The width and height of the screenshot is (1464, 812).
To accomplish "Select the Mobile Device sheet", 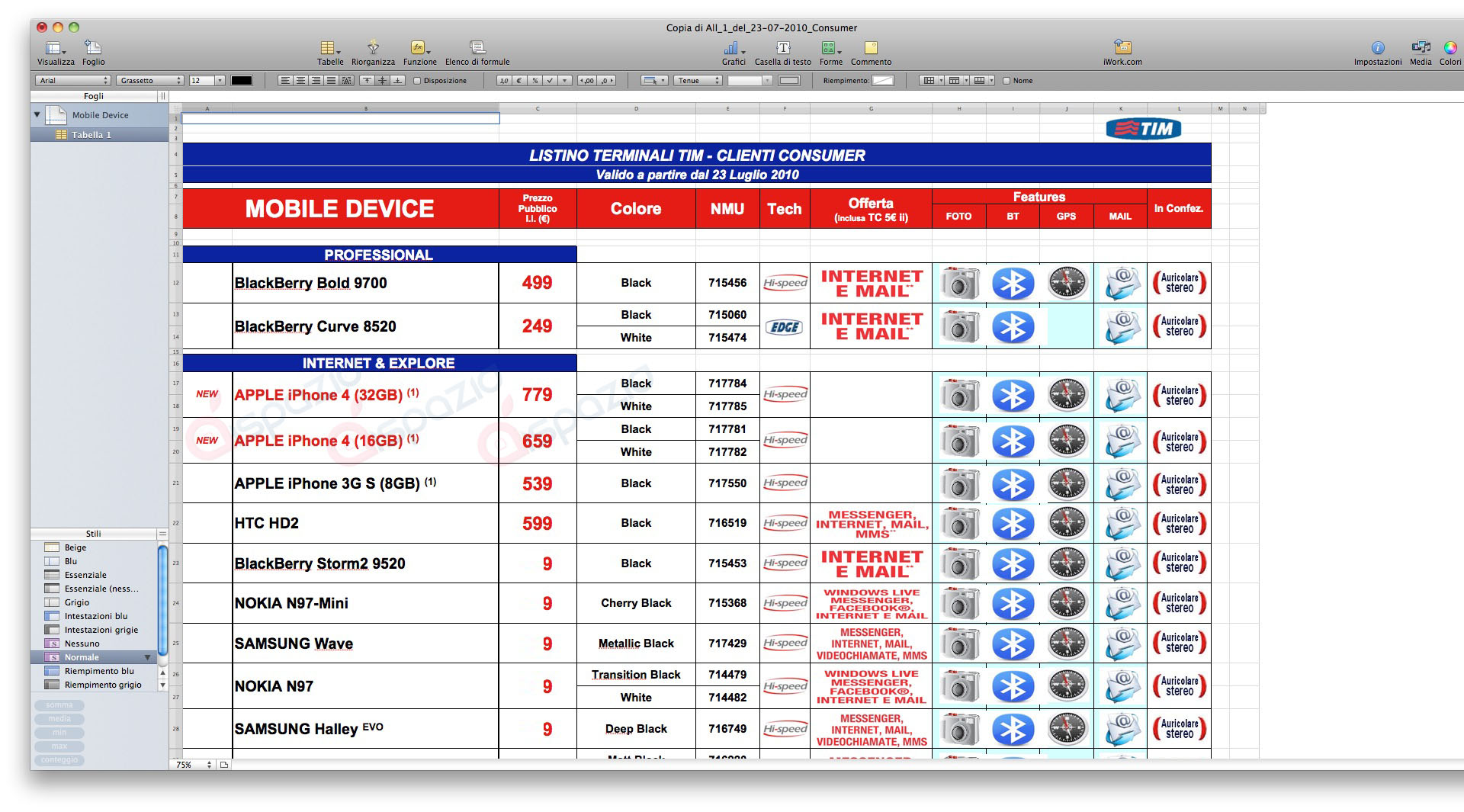I will pos(99,115).
